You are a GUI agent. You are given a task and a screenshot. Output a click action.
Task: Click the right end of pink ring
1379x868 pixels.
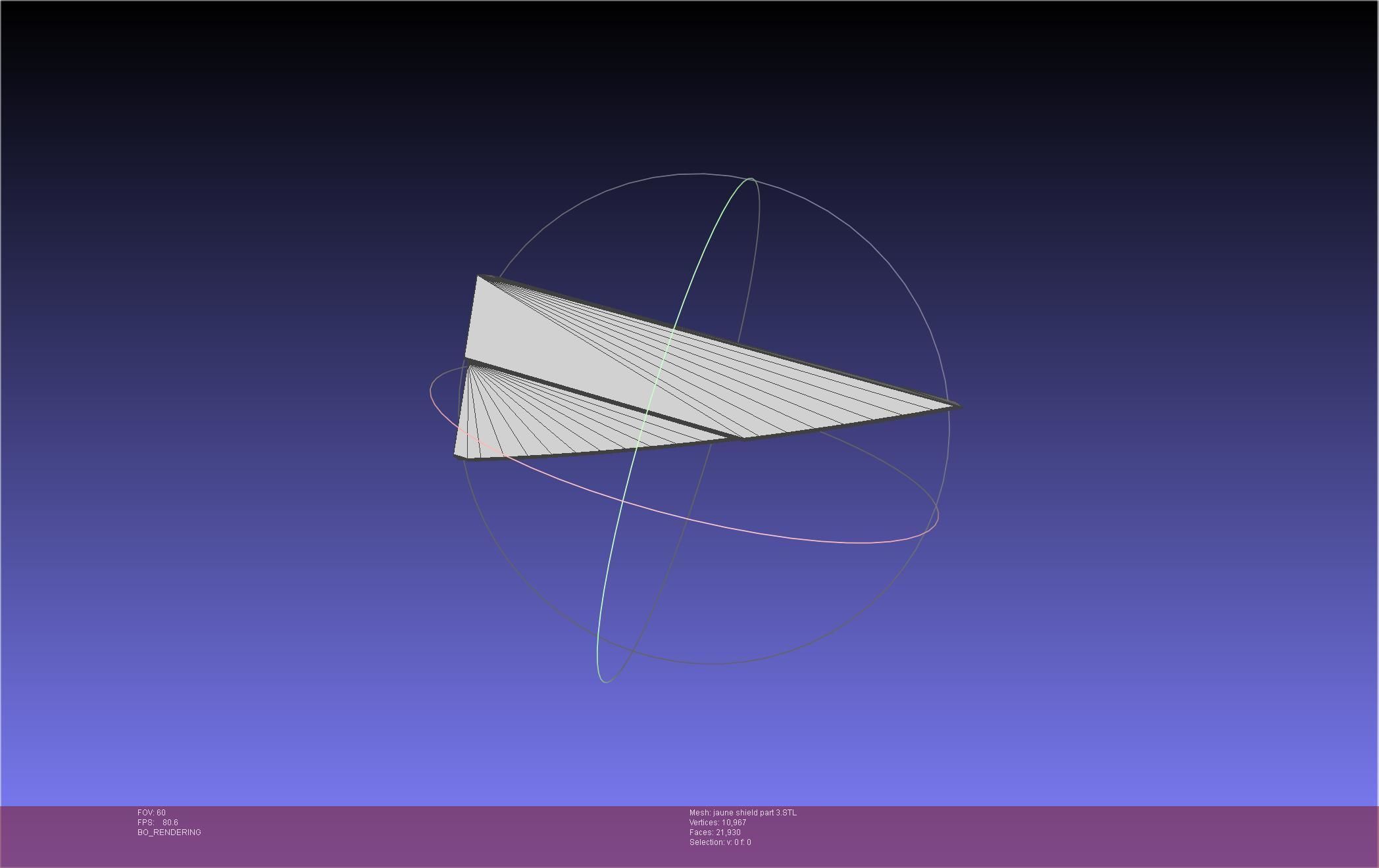tap(938, 516)
